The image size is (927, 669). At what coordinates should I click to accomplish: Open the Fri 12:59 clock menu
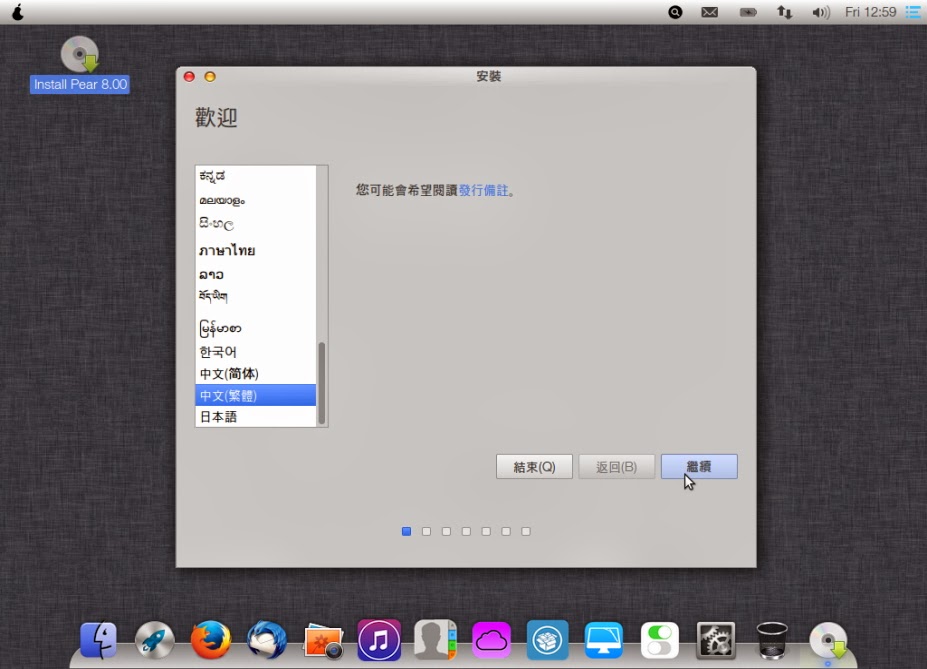[870, 12]
